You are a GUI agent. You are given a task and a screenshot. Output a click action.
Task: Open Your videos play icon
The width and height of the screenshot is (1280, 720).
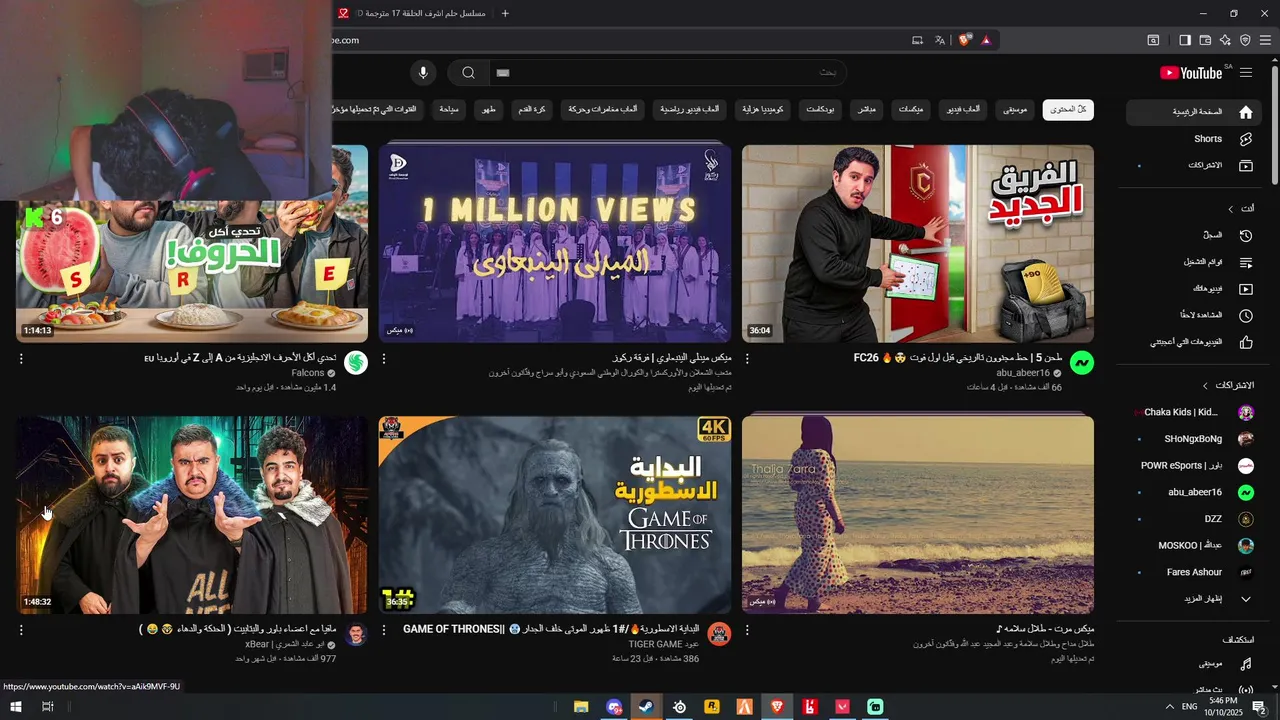tap(1245, 289)
